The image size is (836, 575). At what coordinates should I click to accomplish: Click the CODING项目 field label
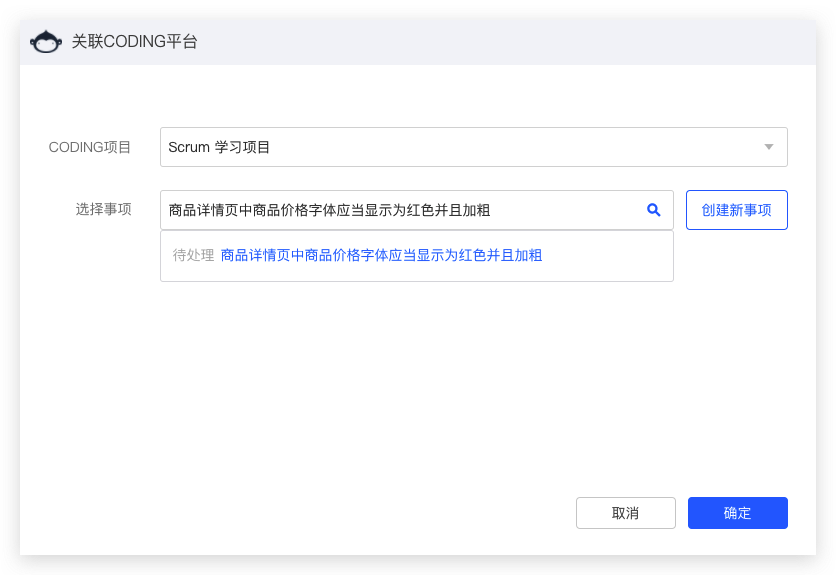click(90, 147)
